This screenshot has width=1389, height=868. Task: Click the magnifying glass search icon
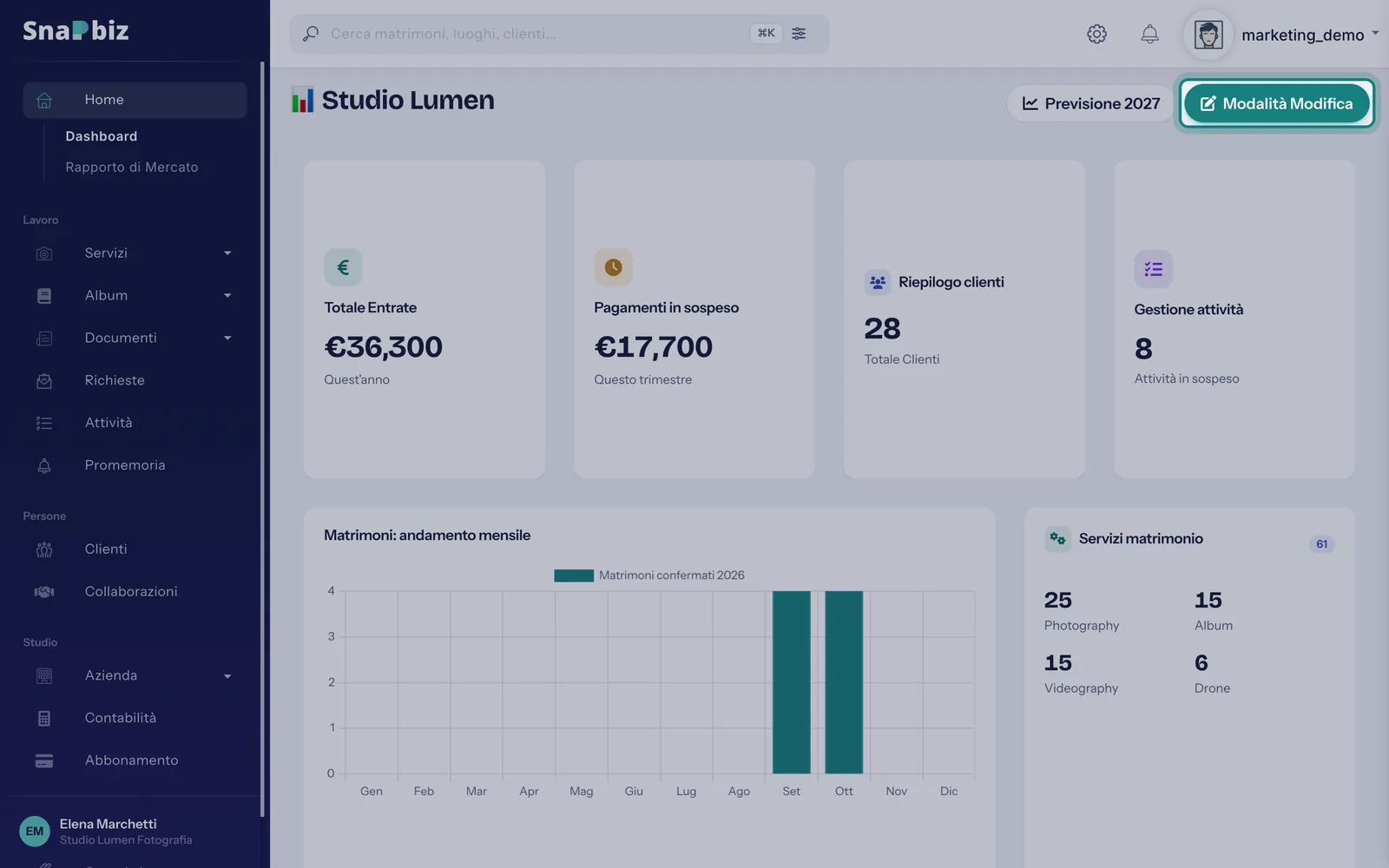[x=311, y=34]
